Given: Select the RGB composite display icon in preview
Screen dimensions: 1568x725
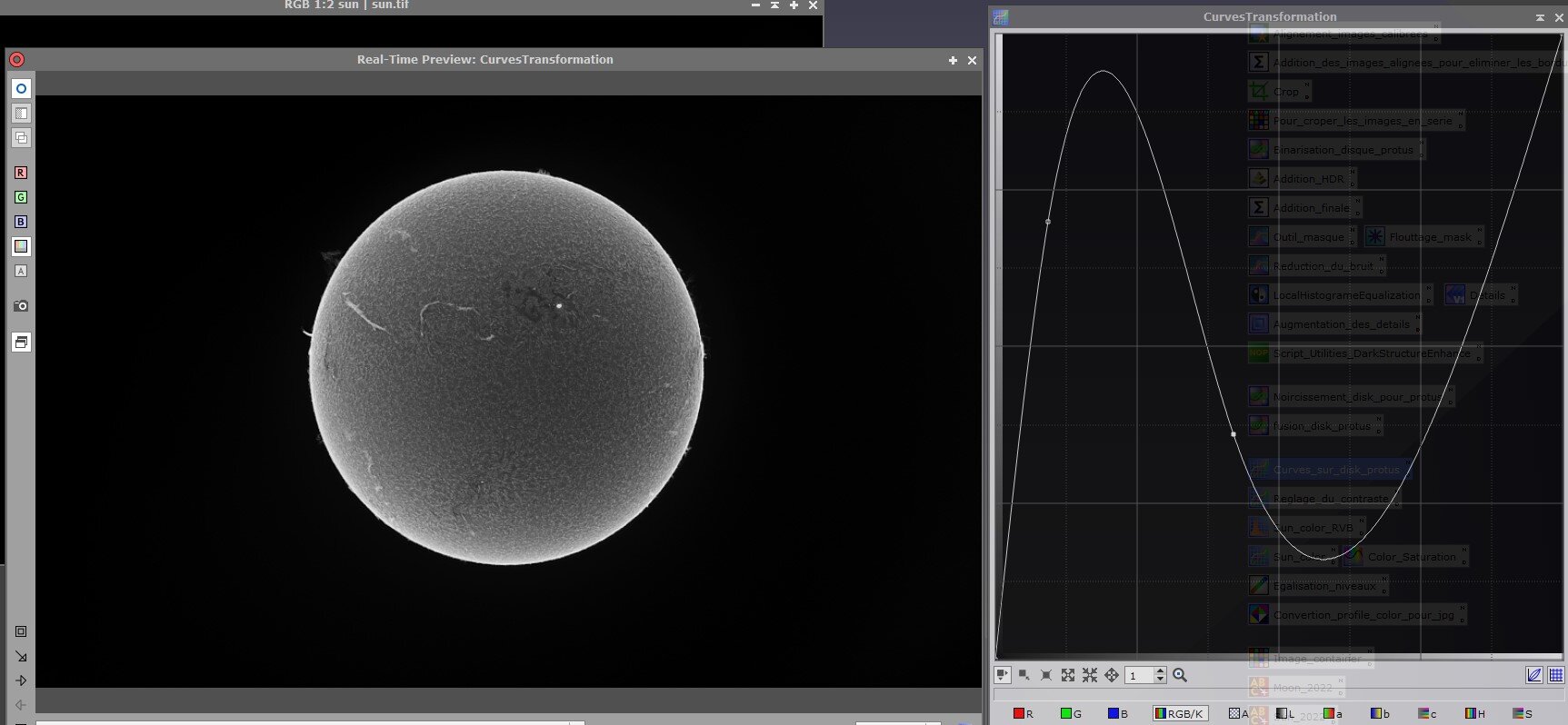Looking at the screenshot, I should click(x=21, y=246).
